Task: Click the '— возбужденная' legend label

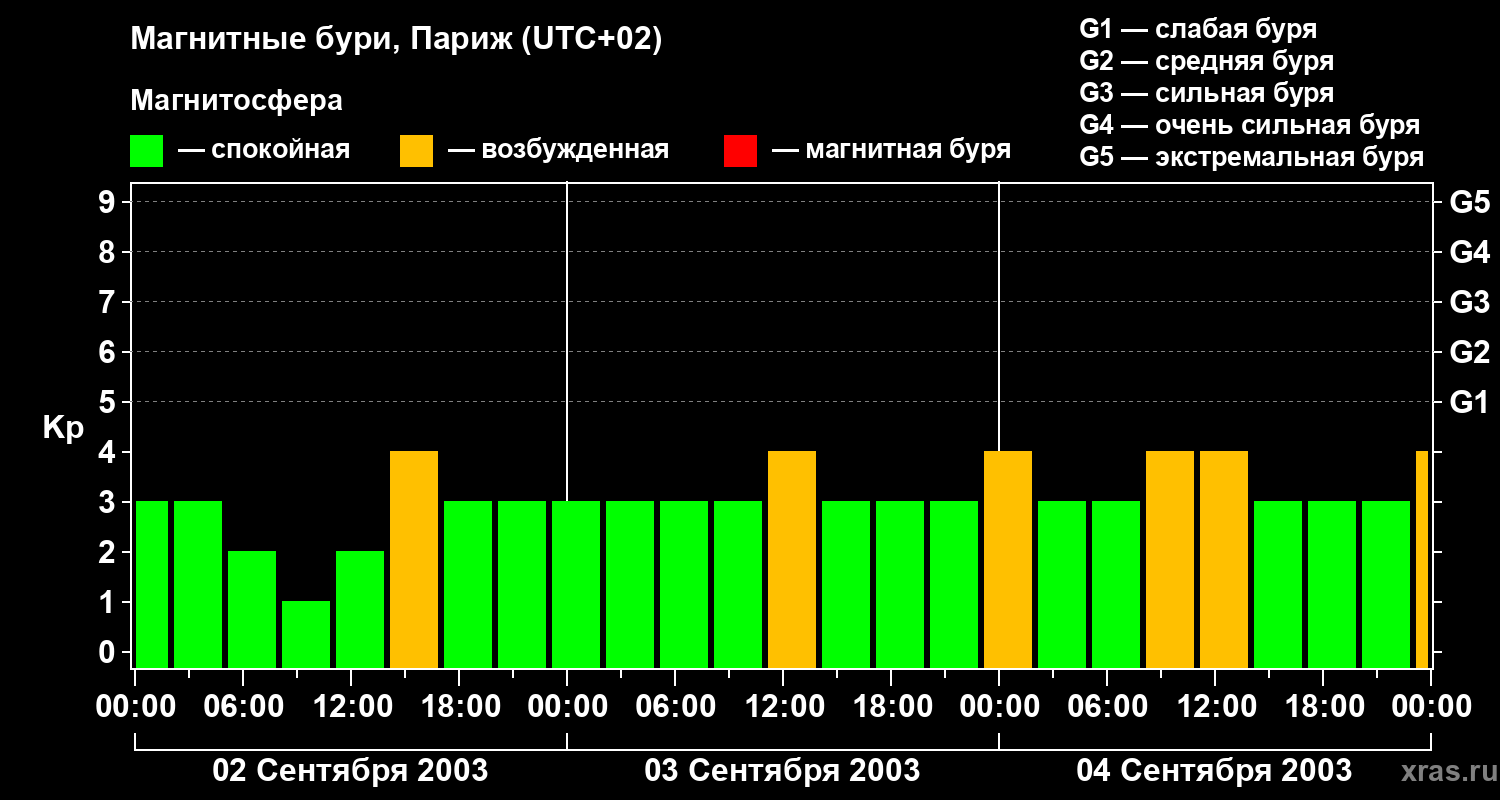Action: [558, 150]
